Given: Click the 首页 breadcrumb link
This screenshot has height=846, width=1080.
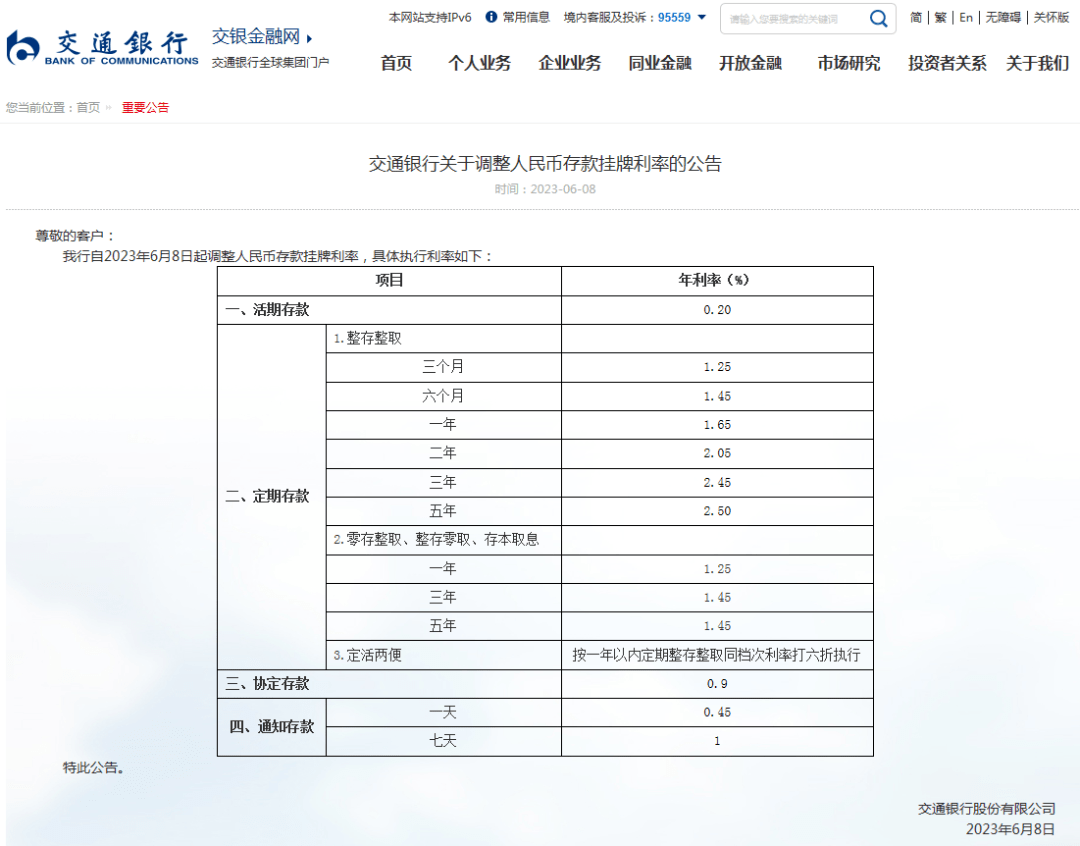Looking at the screenshot, I should 87,107.
